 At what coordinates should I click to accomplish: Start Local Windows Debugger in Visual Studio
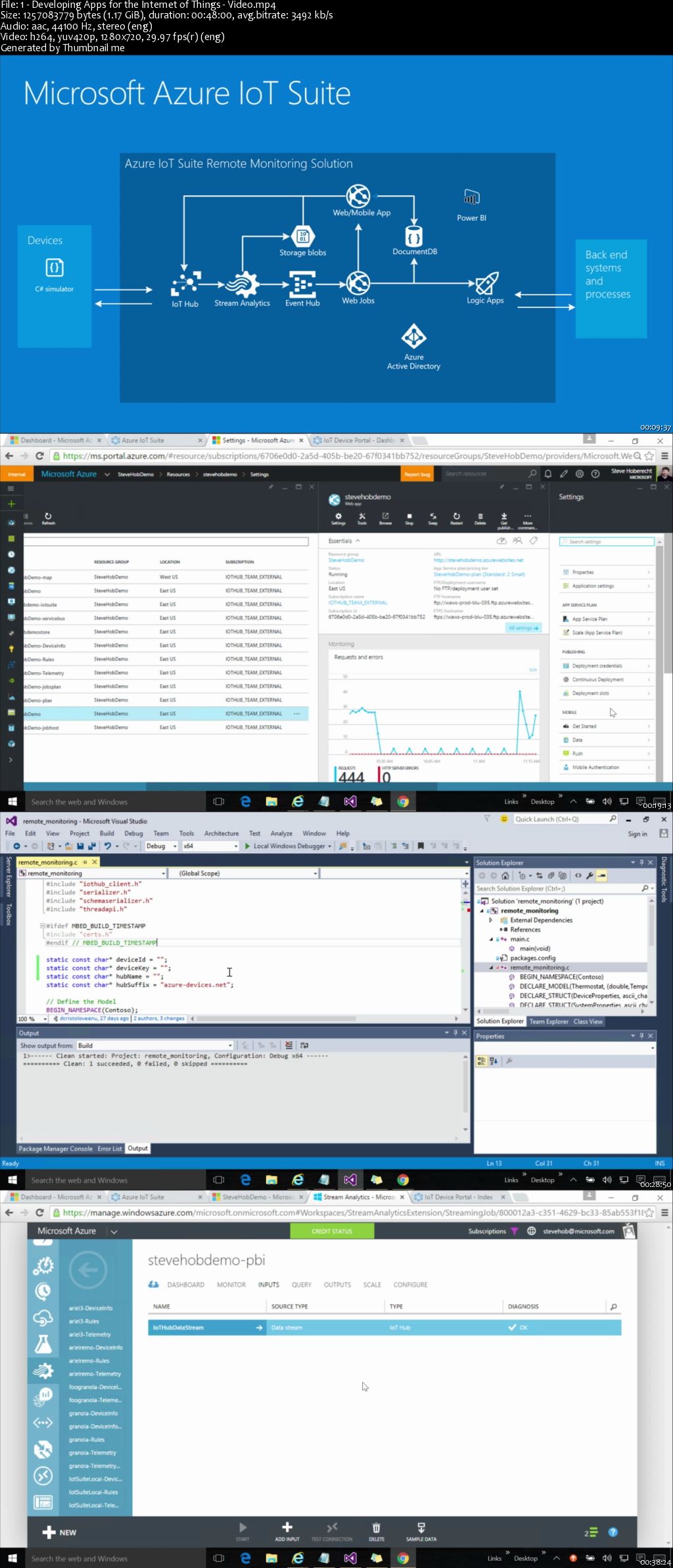(x=288, y=846)
